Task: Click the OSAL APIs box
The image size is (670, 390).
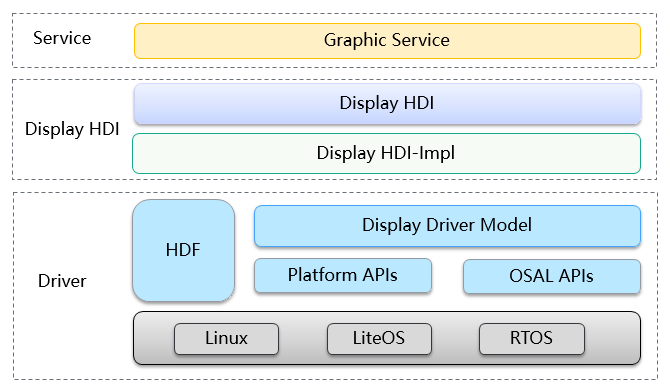Action: pos(552,276)
